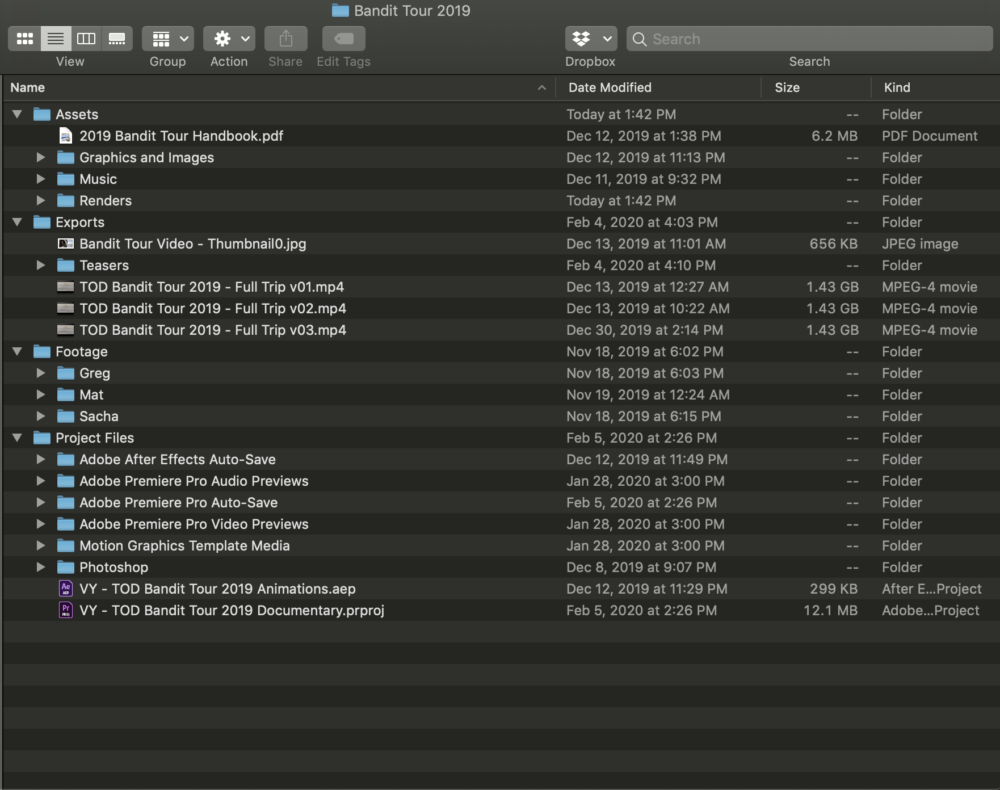Screen dimensions: 1000x790
Task: Expand the Graphics and Images folder
Action: coord(41,157)
